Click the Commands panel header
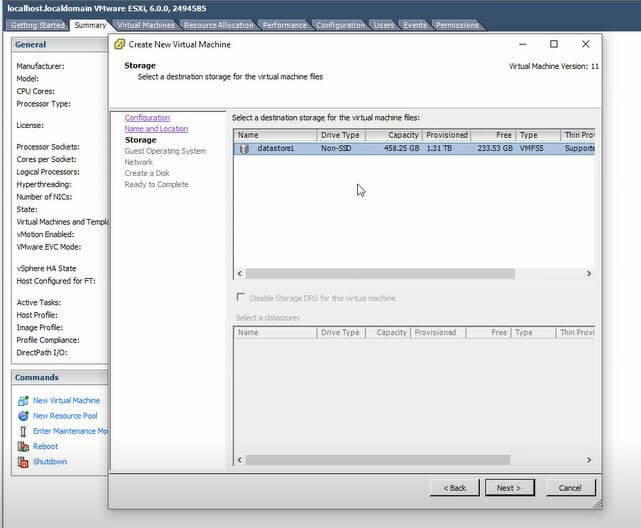 coord(60,377)
